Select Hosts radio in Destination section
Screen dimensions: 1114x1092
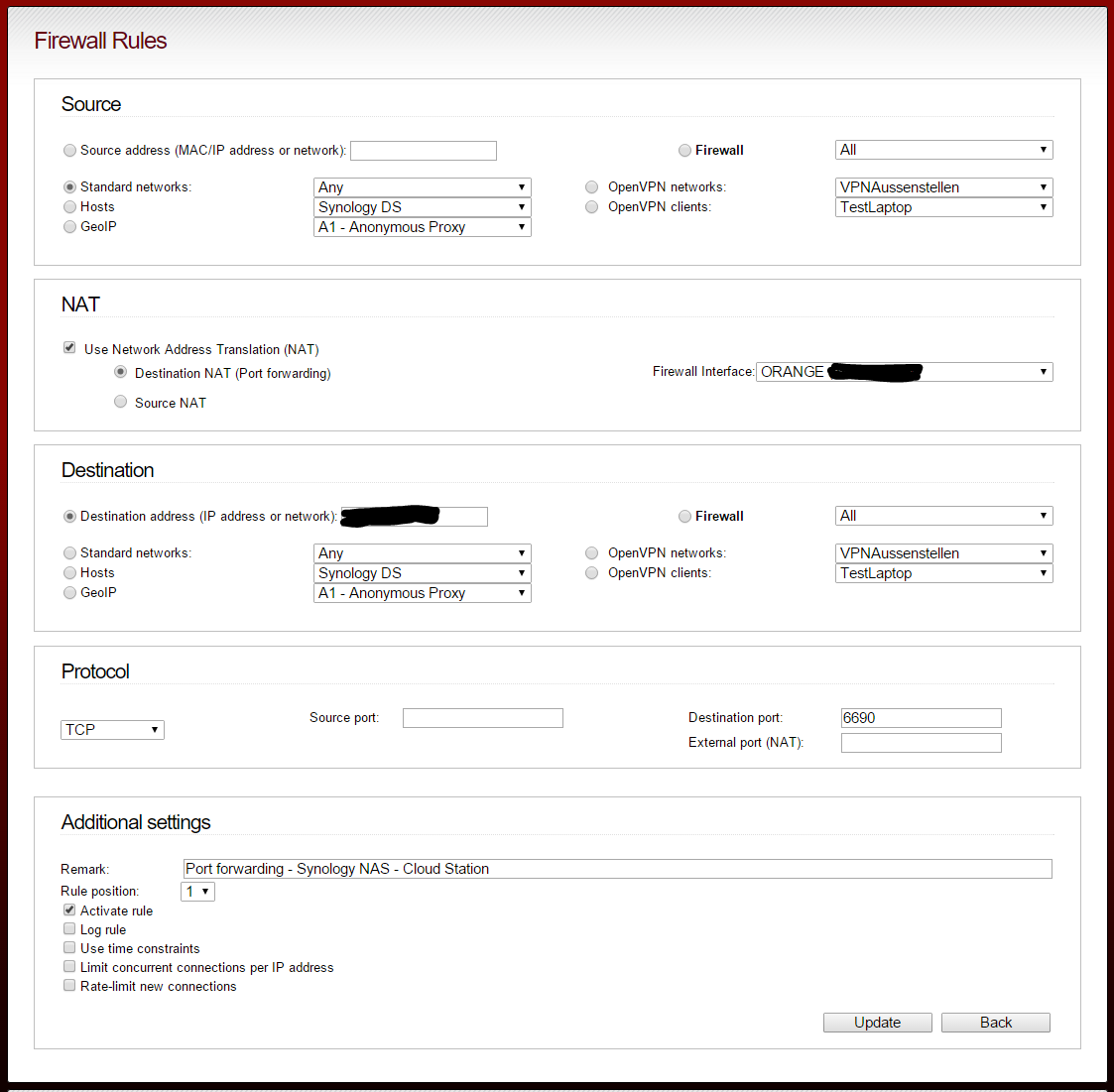(69, 573)
